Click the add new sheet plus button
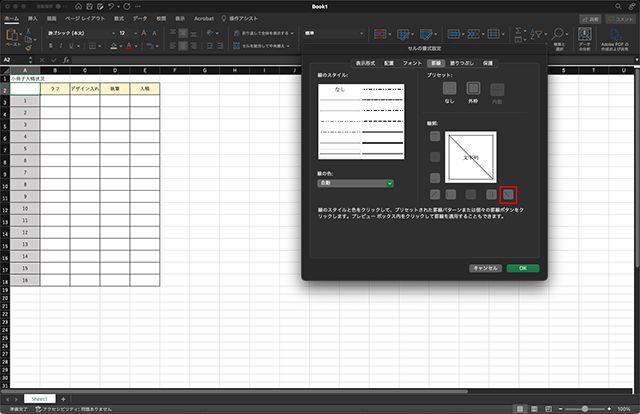This screenshot has height=414, width=640. (63, 398)
